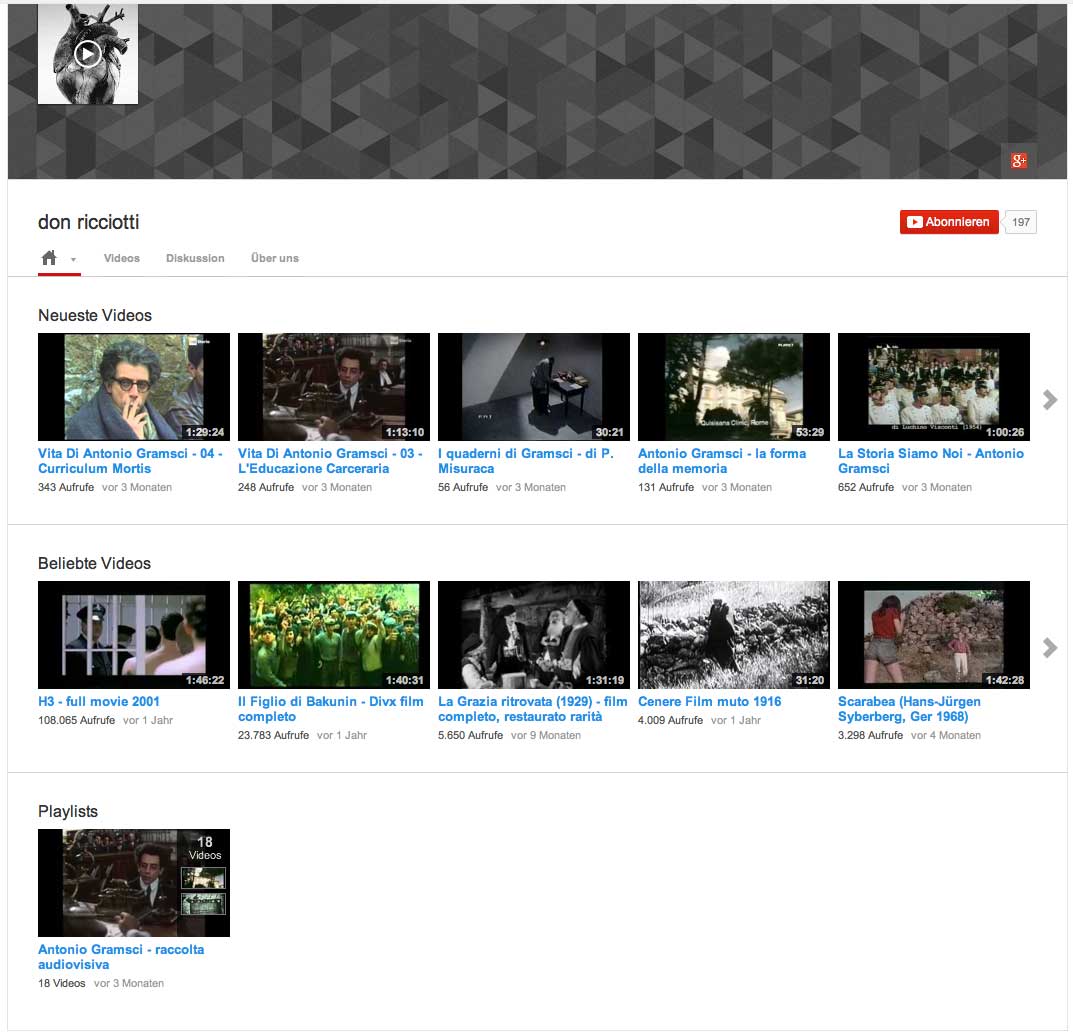Viewport: 1073px width, 1035px height.
Task: Show next Beliebte Videos with right arrow
Action: [1049, 647]
